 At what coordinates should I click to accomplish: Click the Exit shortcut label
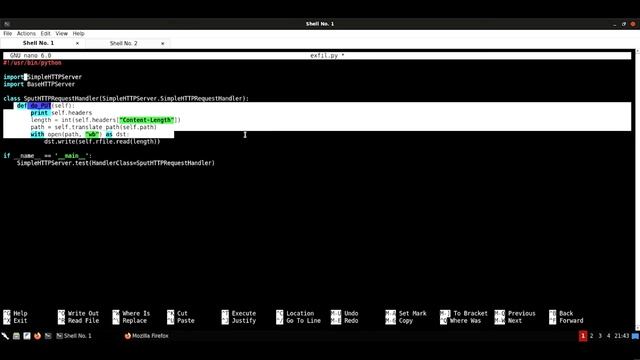click(20, 321)
